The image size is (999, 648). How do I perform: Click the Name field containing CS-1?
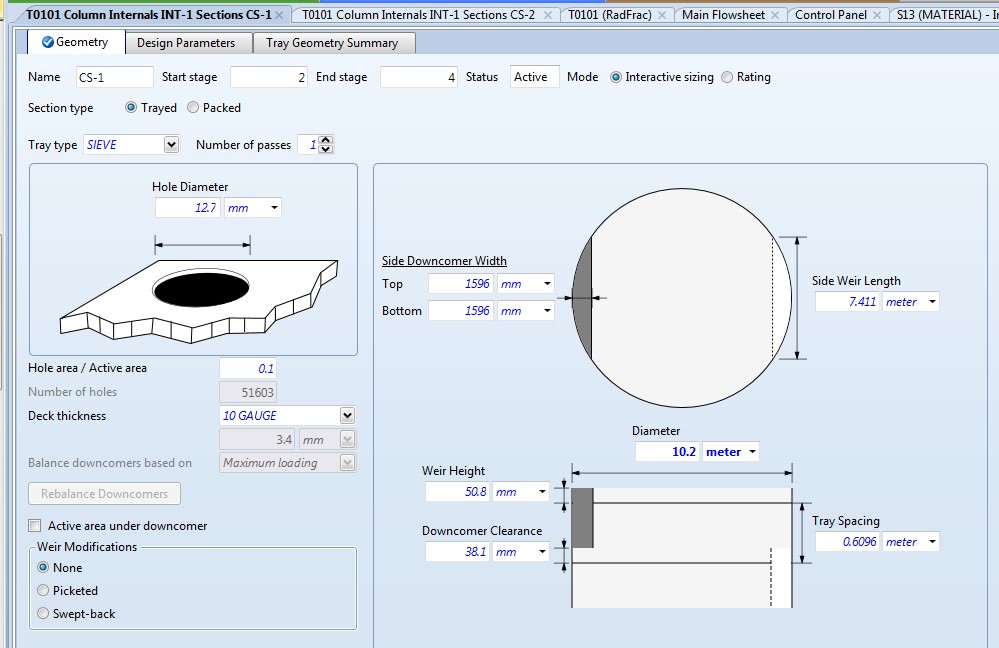(x=115, y=77)
